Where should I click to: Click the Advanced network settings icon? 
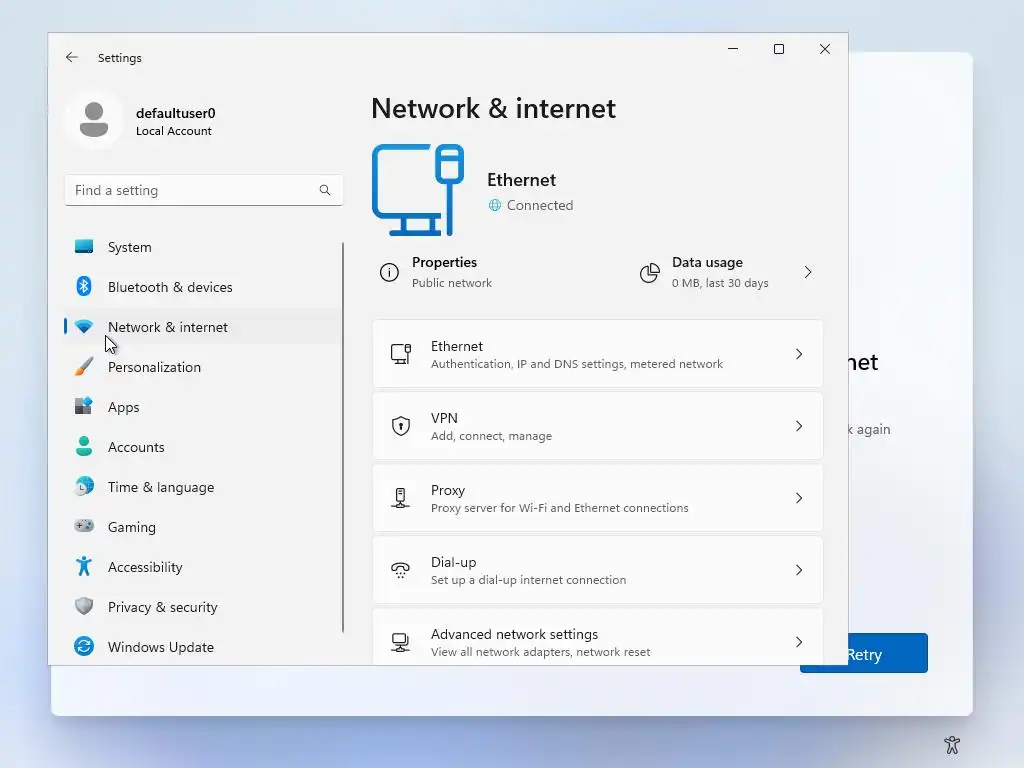tap(400, 642)
